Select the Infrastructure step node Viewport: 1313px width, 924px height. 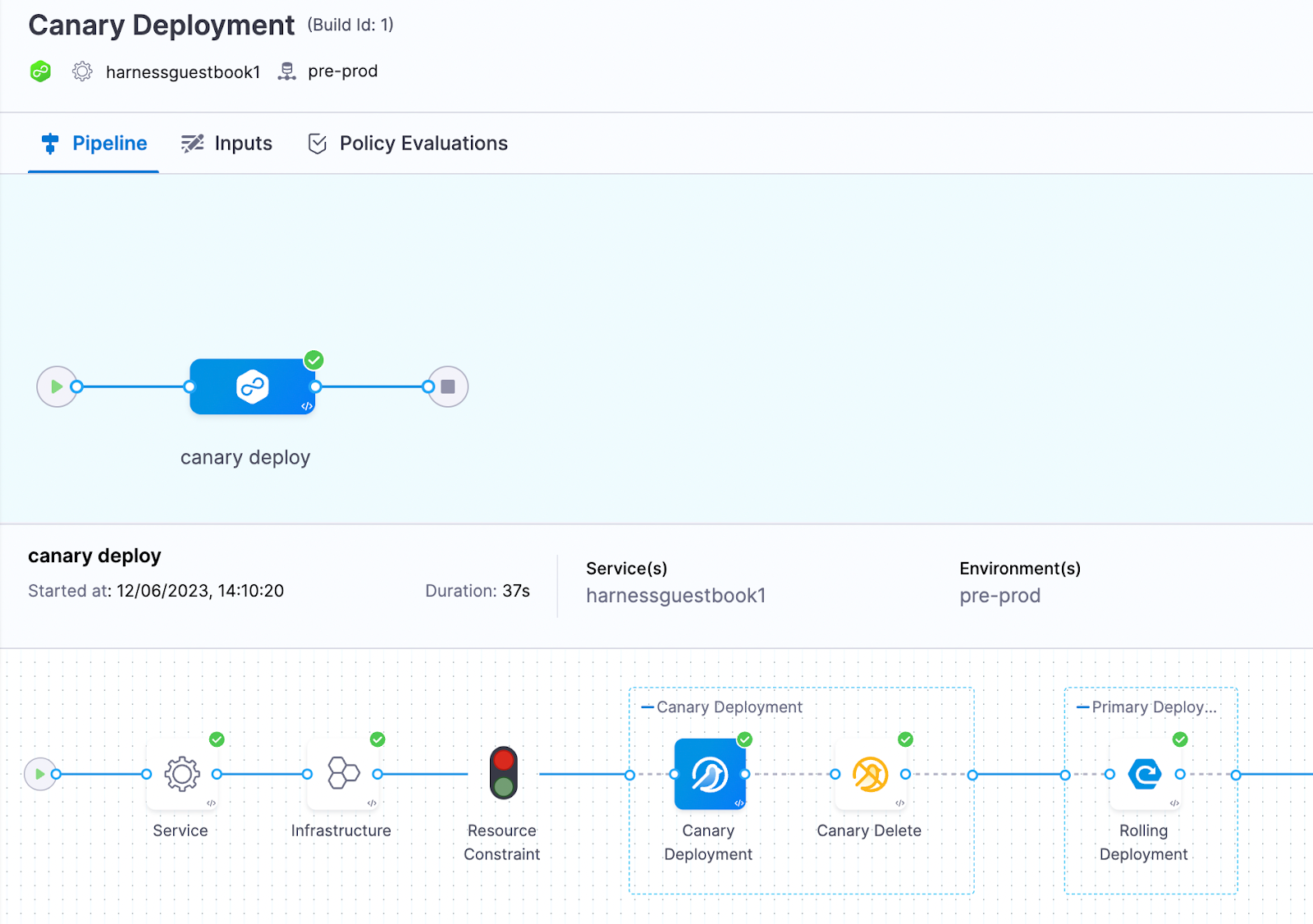point(343,774)
